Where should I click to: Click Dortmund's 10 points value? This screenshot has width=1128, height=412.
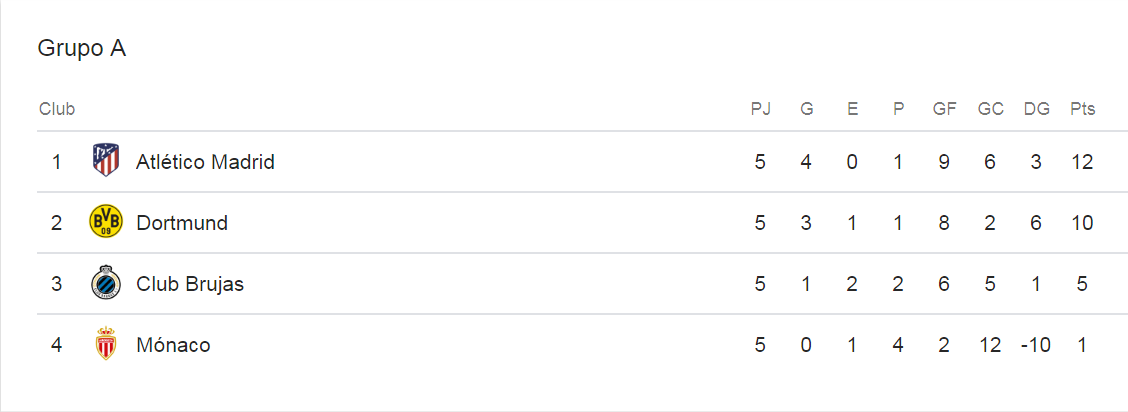[x=1082, y=223]
